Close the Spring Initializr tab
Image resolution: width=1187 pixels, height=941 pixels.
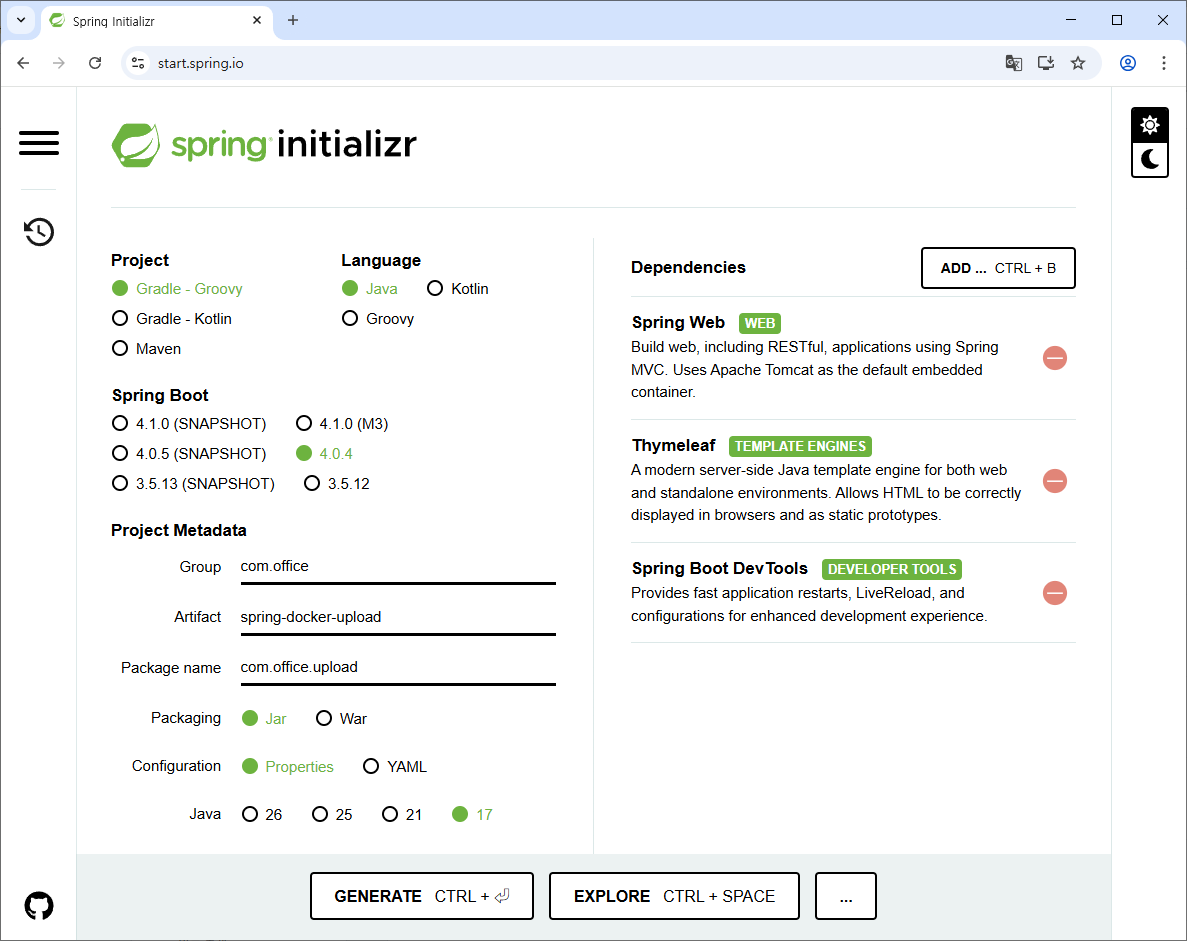(257, 20)
